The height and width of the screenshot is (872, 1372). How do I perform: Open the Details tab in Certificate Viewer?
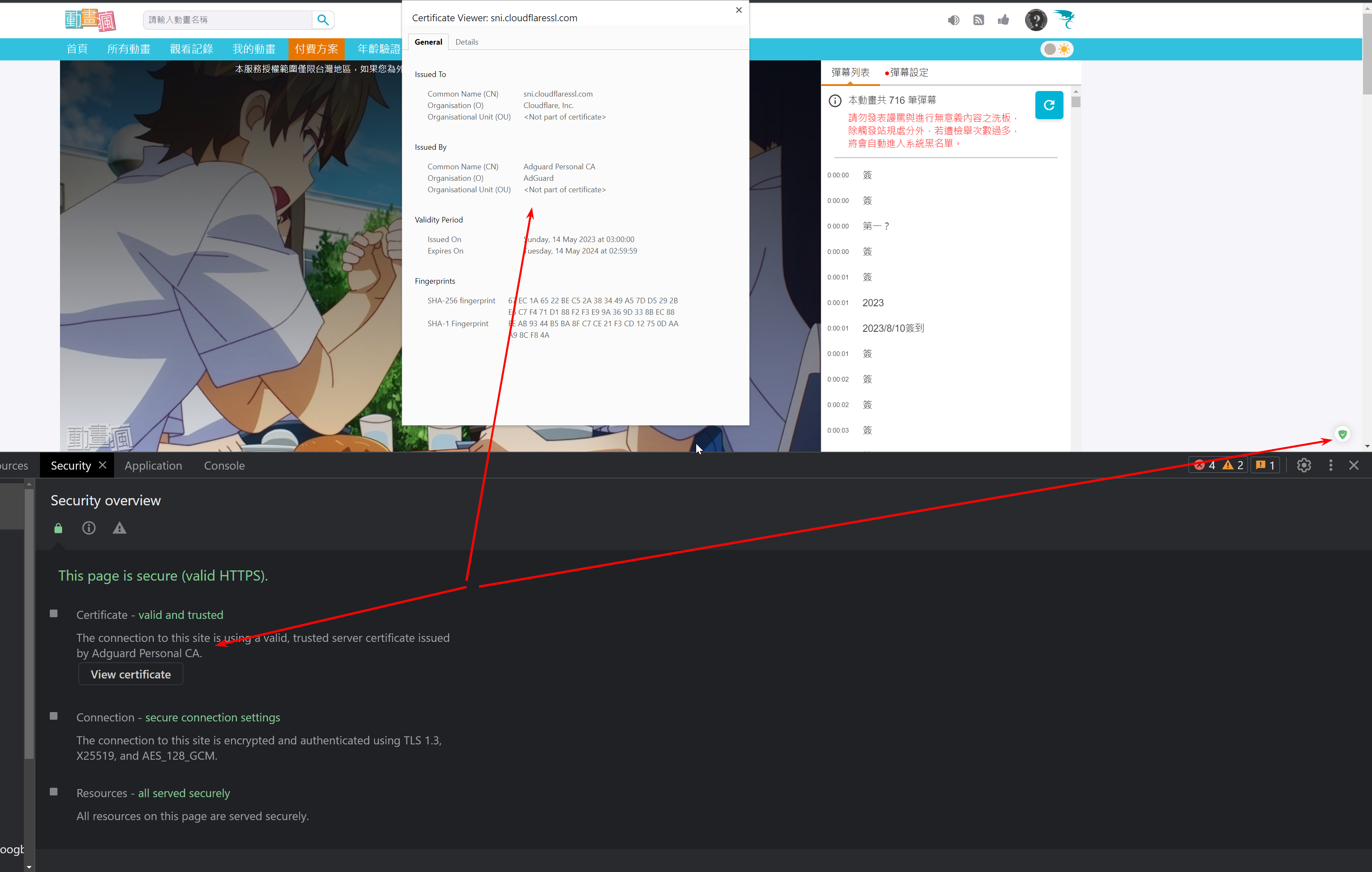[x=467, y=42]
